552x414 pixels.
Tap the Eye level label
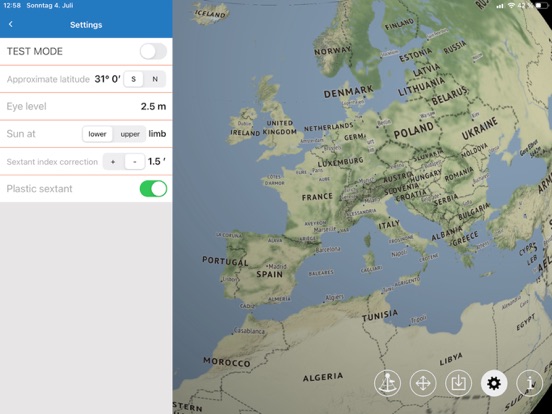coord(26,107)
